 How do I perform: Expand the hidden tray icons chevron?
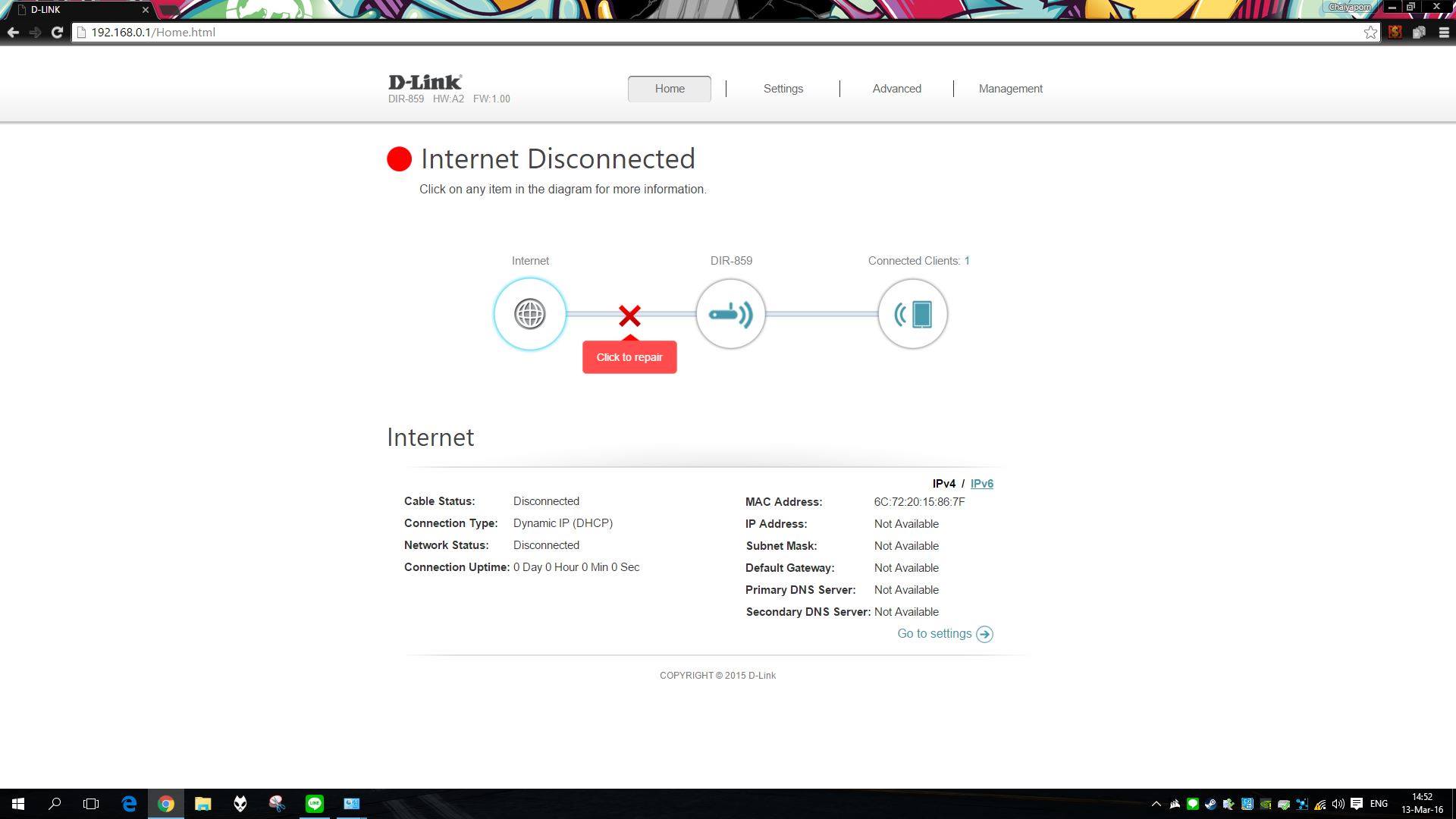click(1156, 804)
